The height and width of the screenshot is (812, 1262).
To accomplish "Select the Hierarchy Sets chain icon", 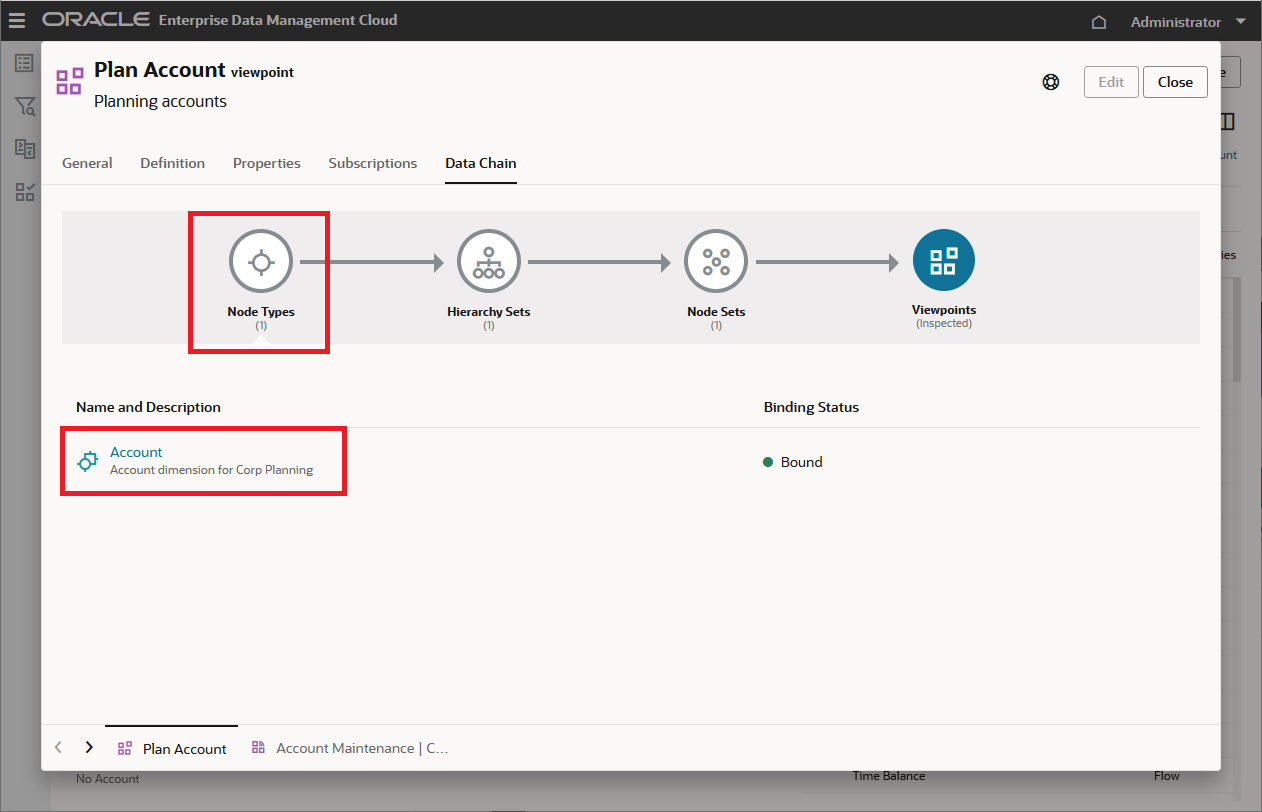I will click(x=489, y=262).
